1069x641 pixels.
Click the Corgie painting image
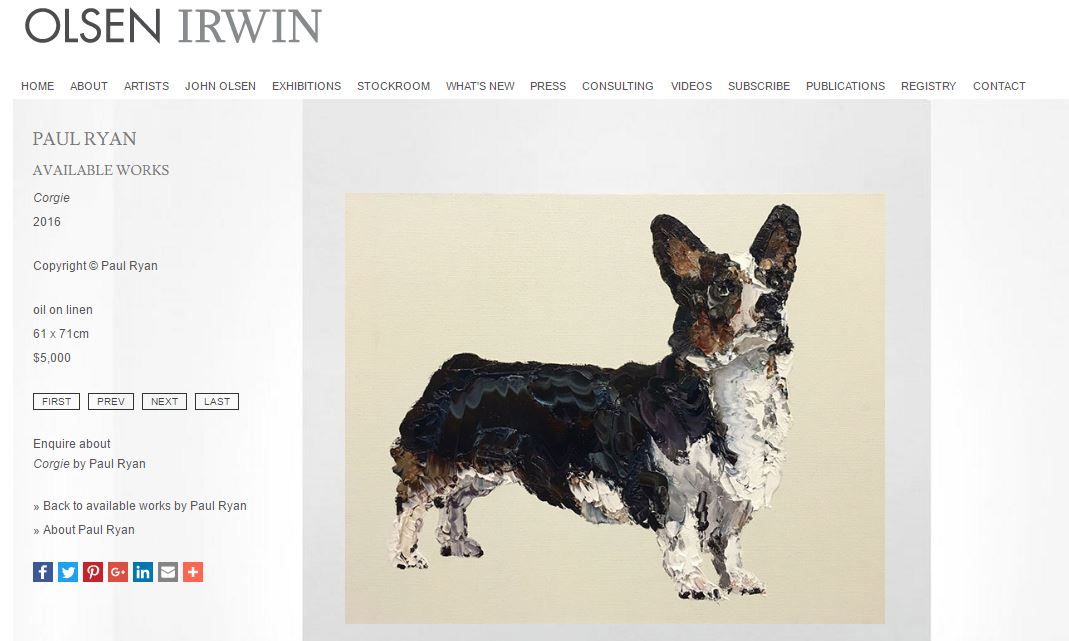point(614,408)
